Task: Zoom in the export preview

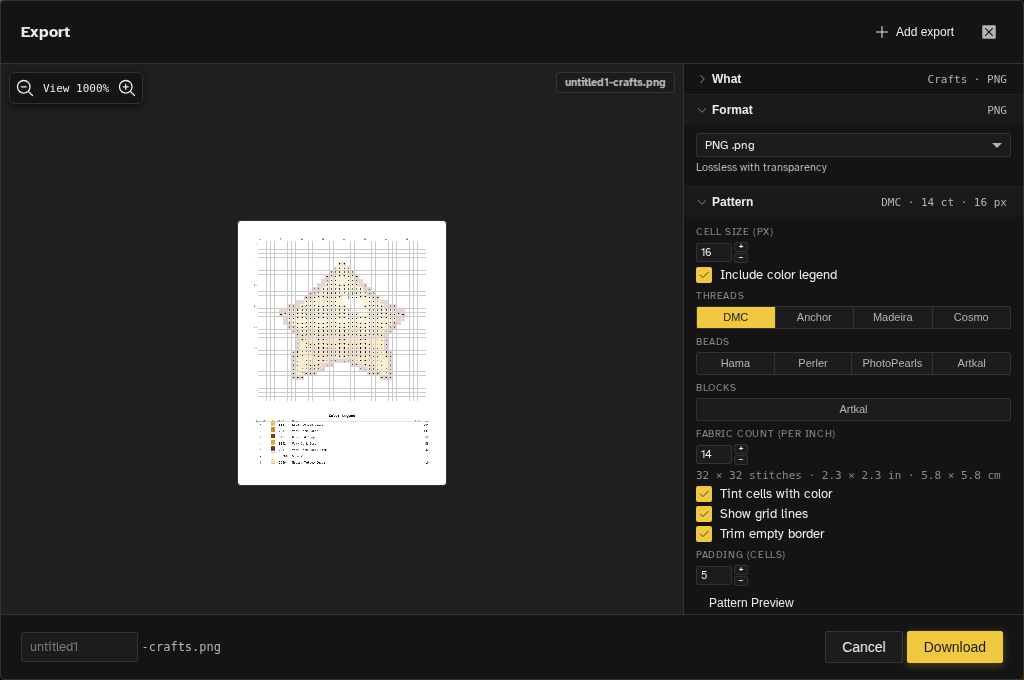Action: (127, 88)
